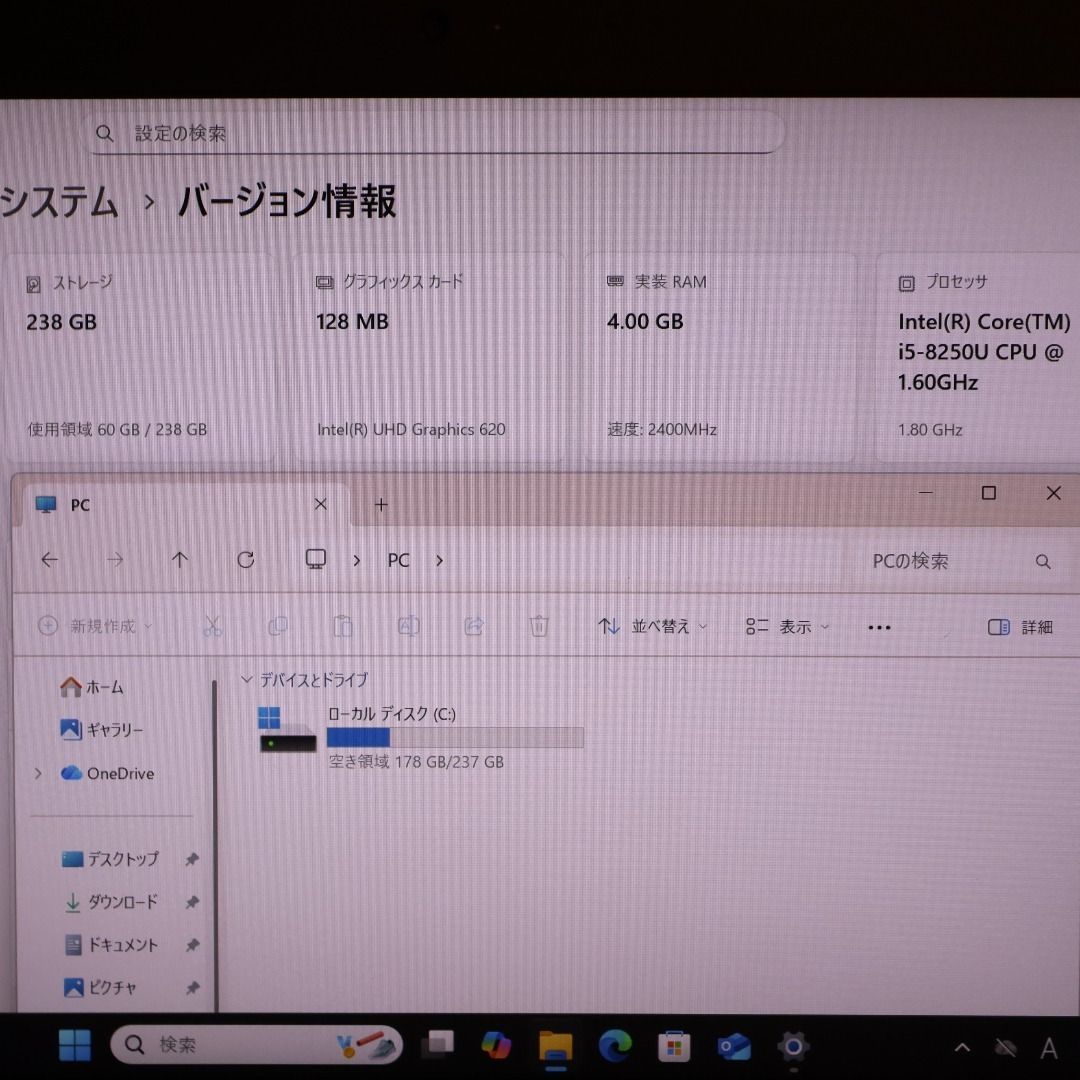Click the Refresh button in File Explorer
The height and width of the screenshot is (1080, 1080).
[x=246, y=560]
